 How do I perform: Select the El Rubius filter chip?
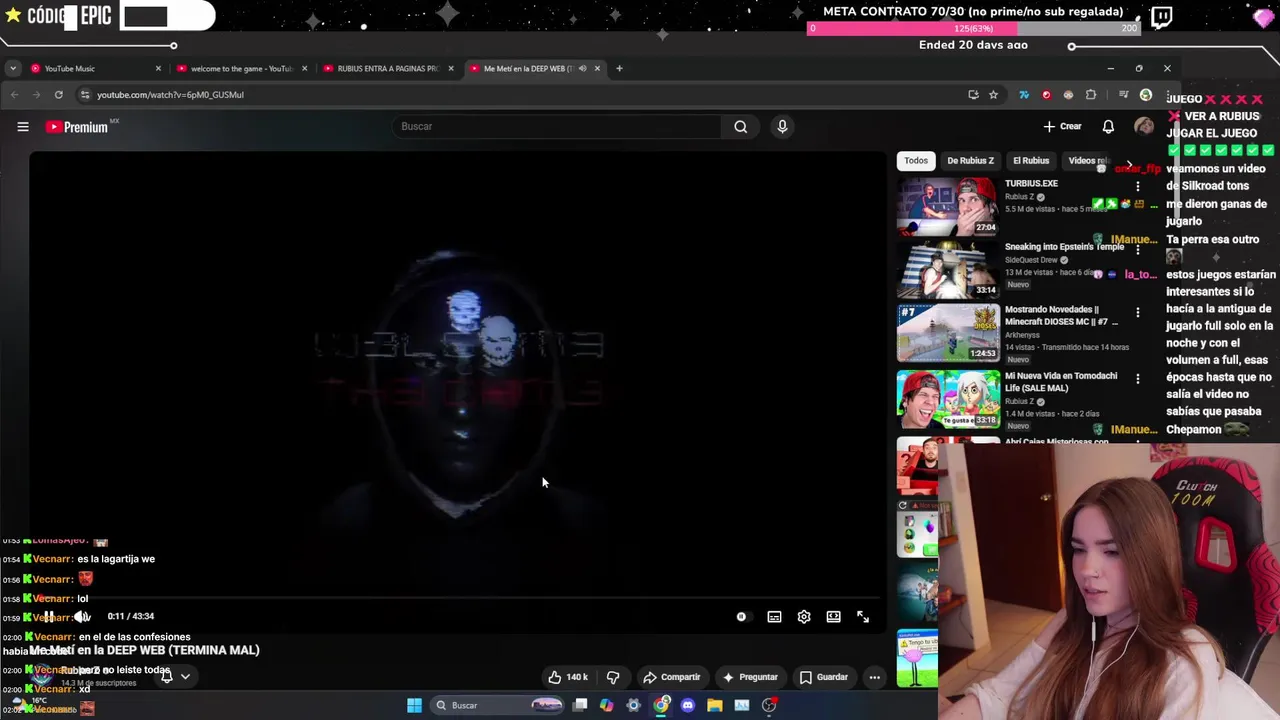tap(1031, 160)
